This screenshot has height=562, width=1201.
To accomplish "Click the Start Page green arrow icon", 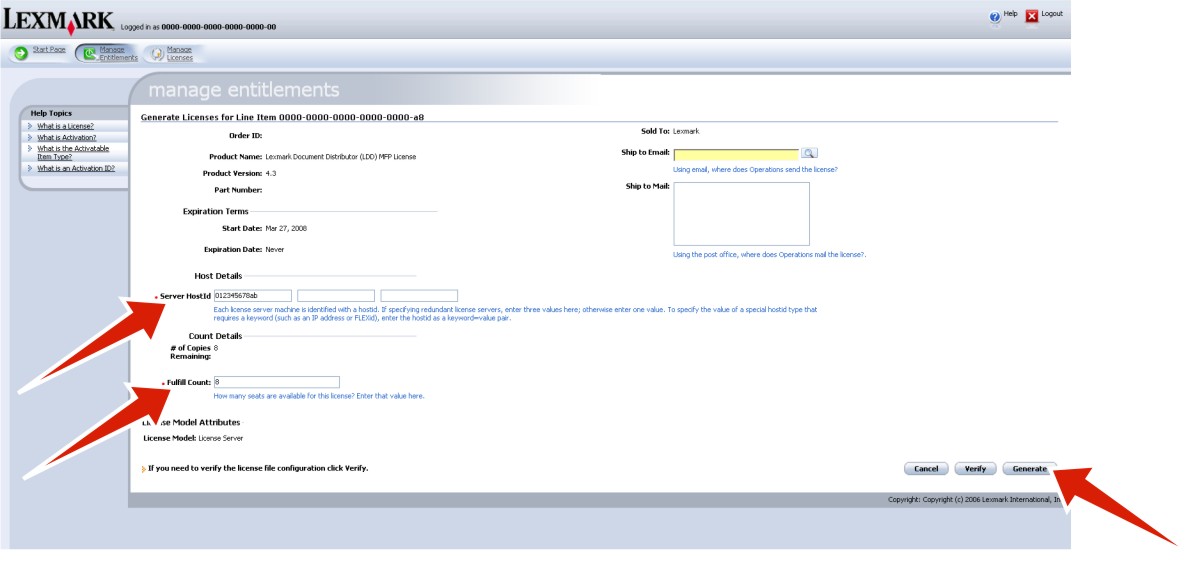I will [x=20, y=53].
